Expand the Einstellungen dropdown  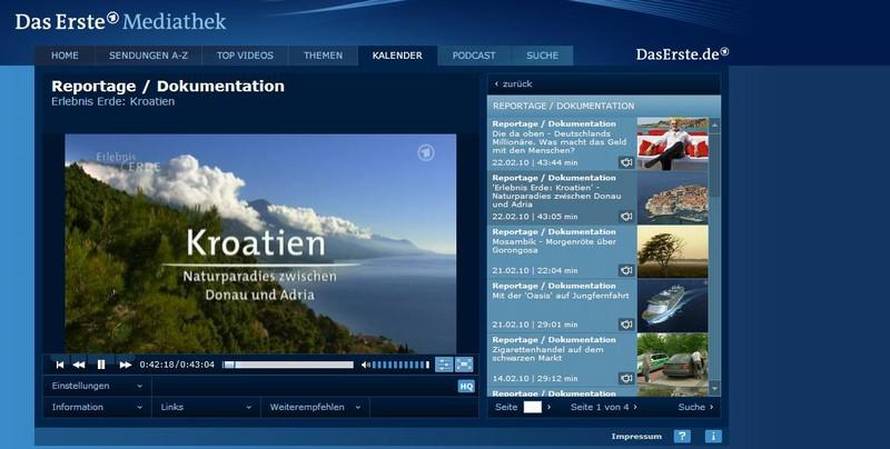(97, 386)
